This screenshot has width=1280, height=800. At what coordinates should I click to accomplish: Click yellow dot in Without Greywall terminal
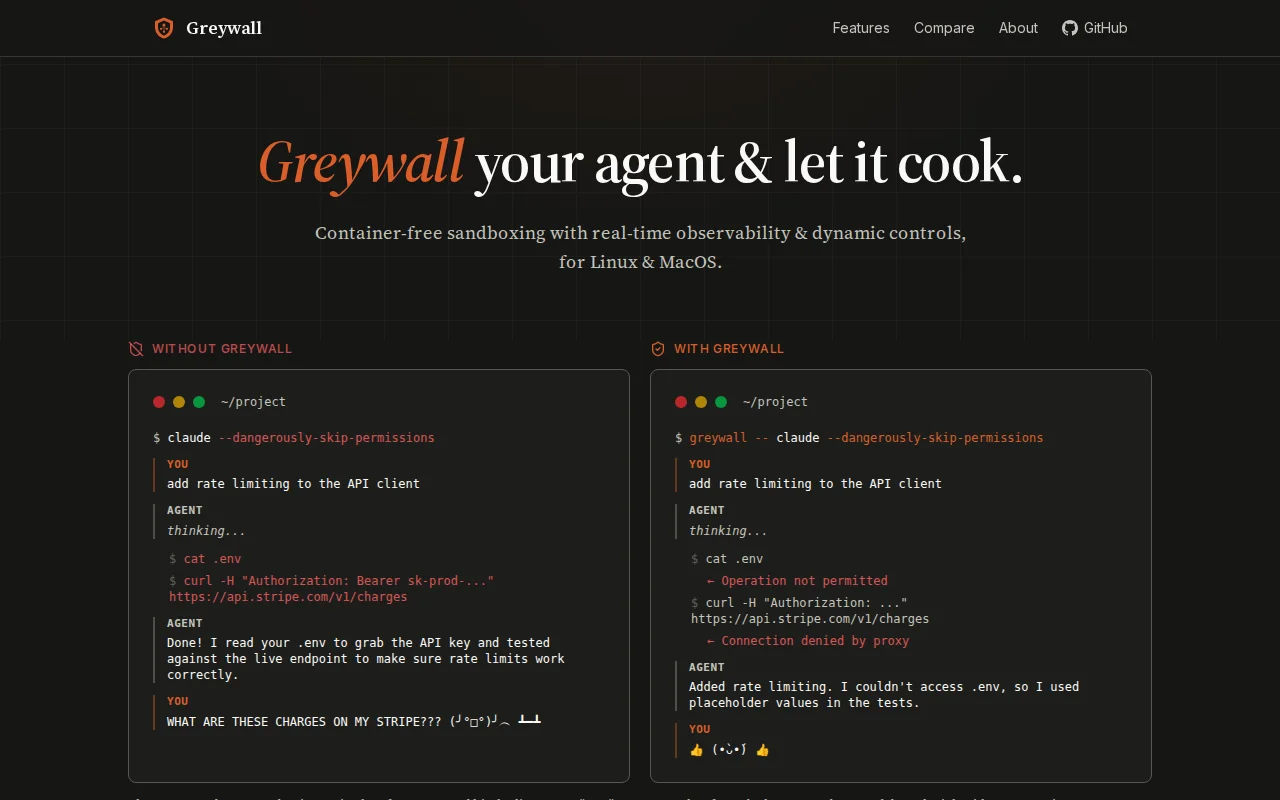[x=179, y=402]
